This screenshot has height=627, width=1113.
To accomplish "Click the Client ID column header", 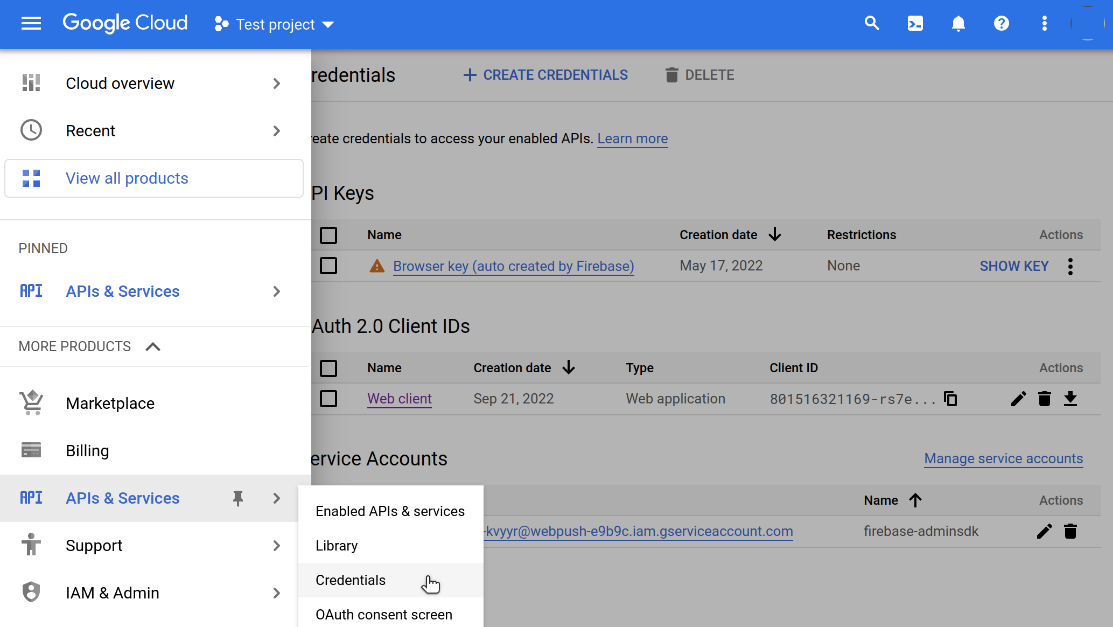I will [x=794, y=368].
